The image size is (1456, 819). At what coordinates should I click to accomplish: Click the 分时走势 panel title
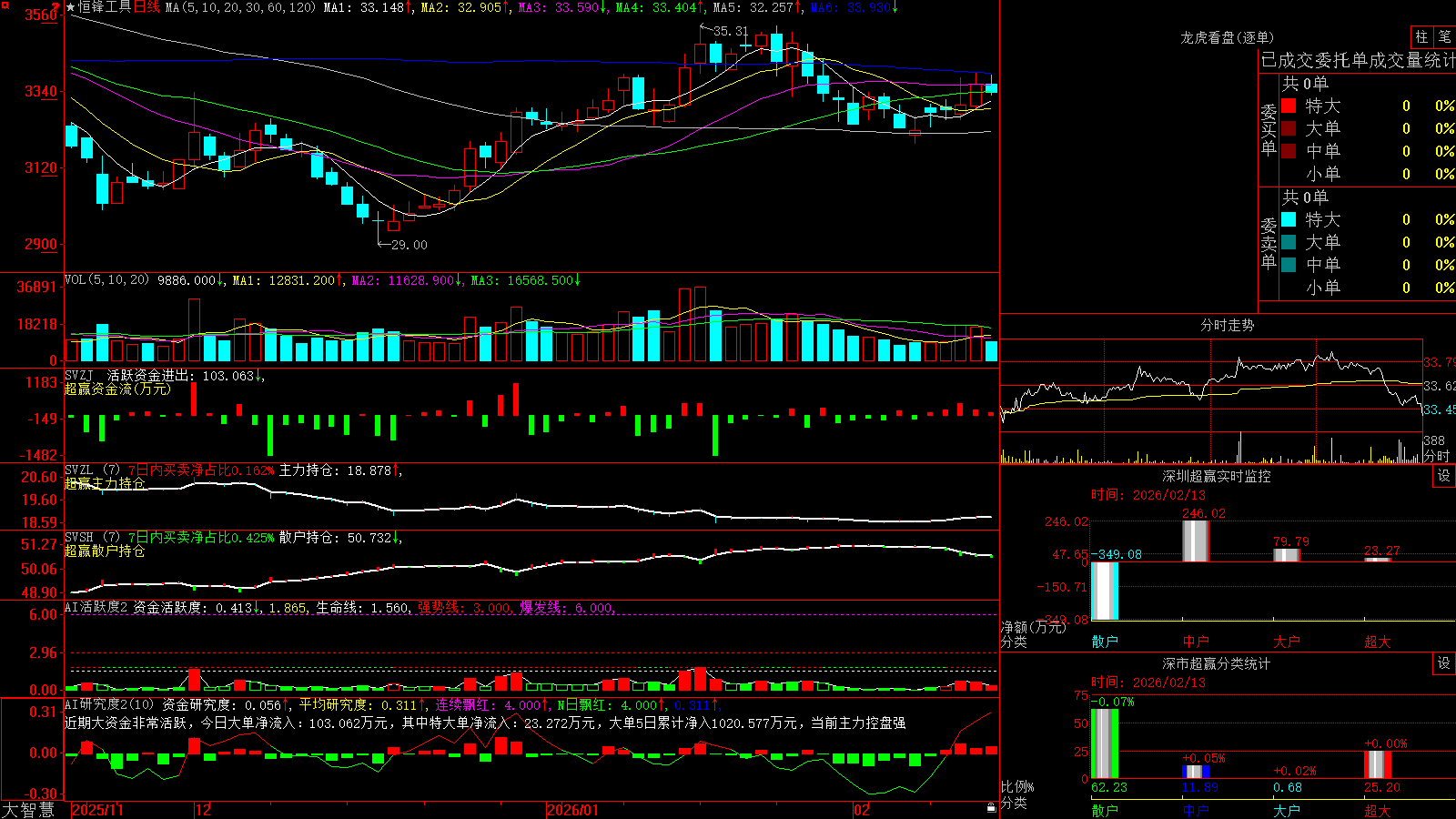coord(1227,325)
